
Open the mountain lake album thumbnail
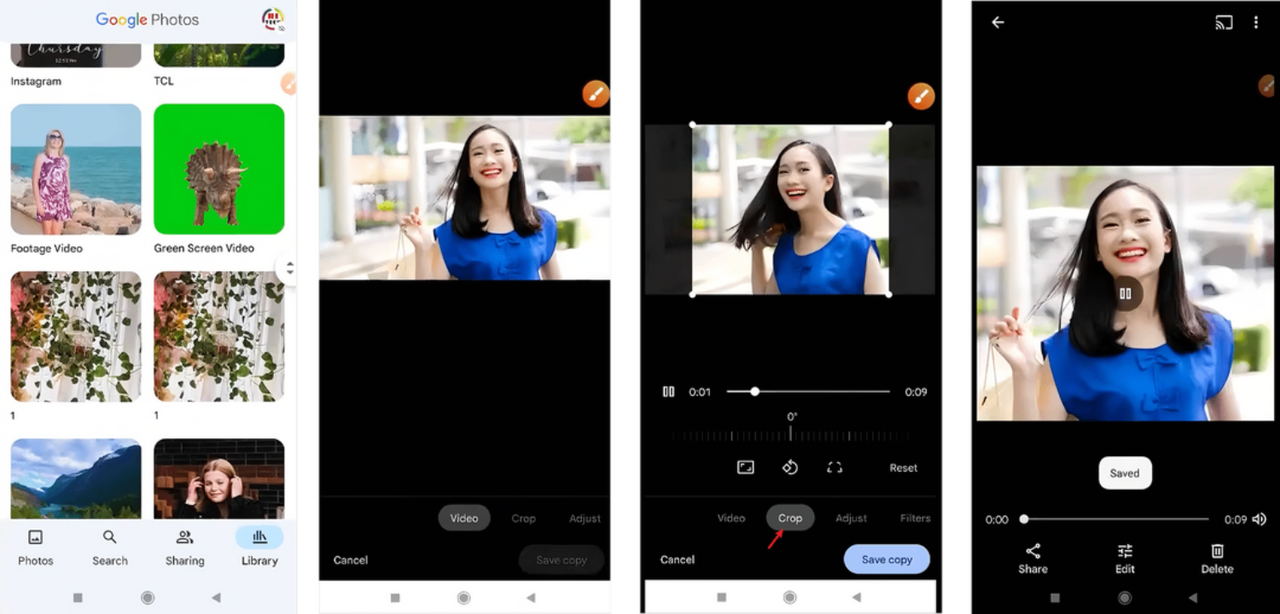pos(76,478)
